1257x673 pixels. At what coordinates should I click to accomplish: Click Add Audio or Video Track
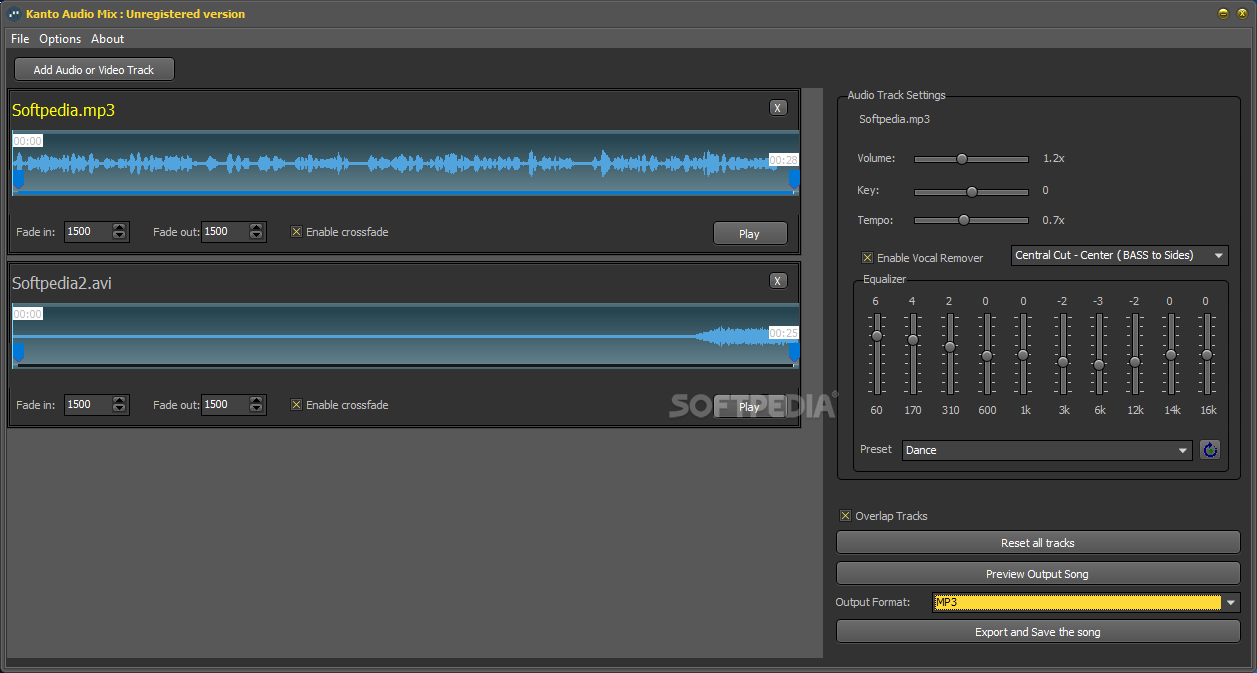(x=94, y=70)
